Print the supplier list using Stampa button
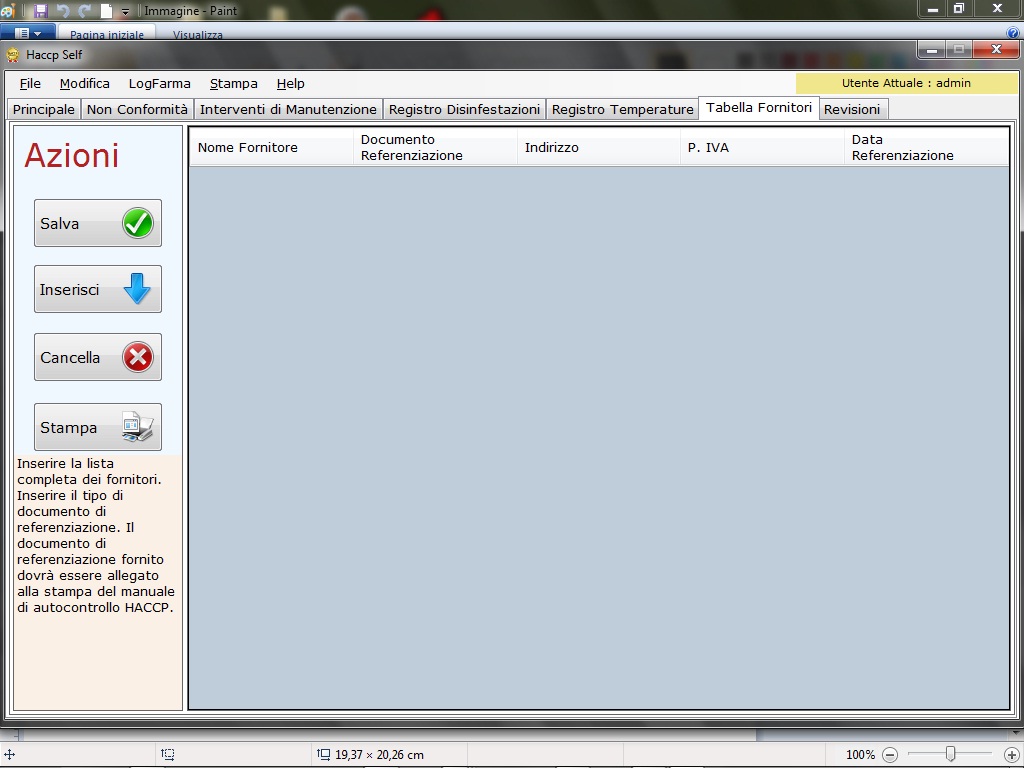The width and height of the screenshot is (1024, 768). 97,427
